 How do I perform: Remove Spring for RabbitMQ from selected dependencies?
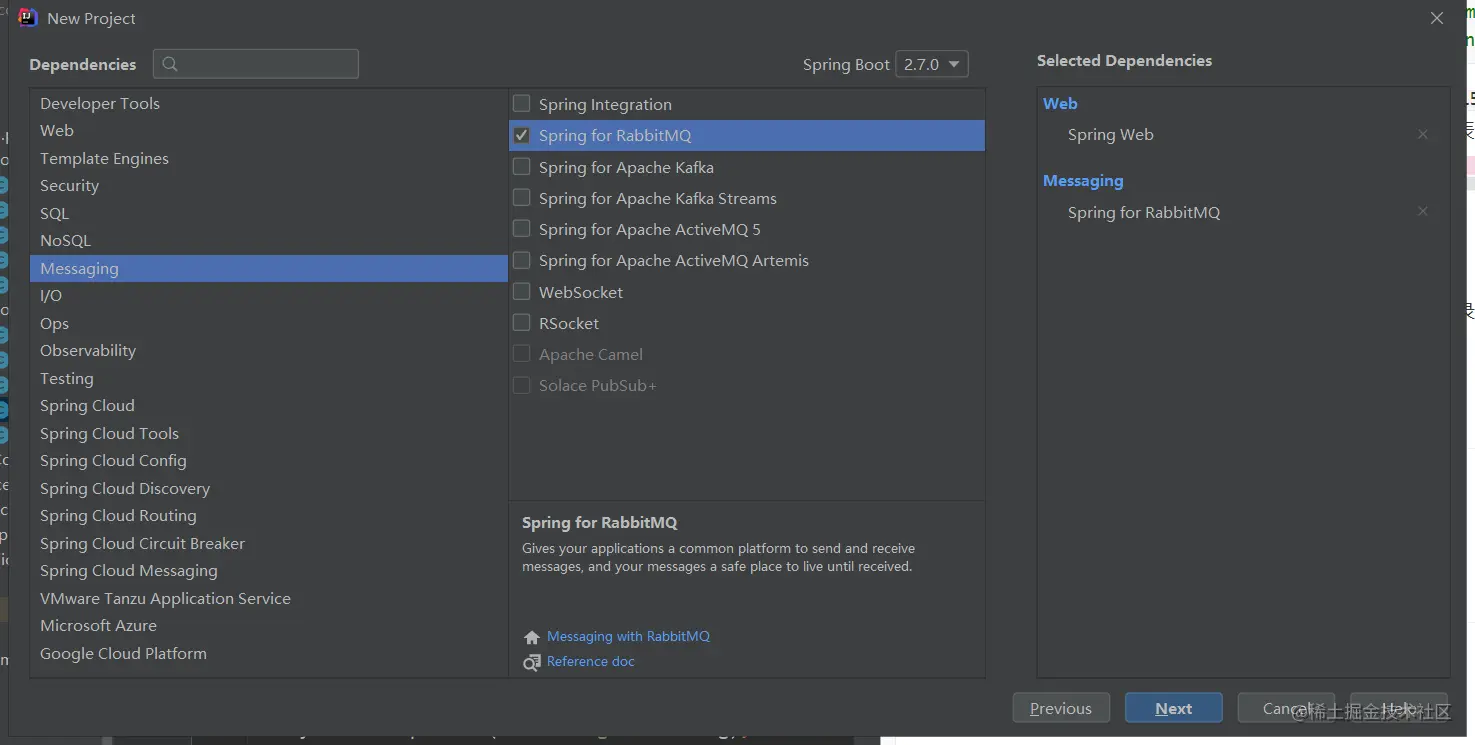click(1422, 211)
